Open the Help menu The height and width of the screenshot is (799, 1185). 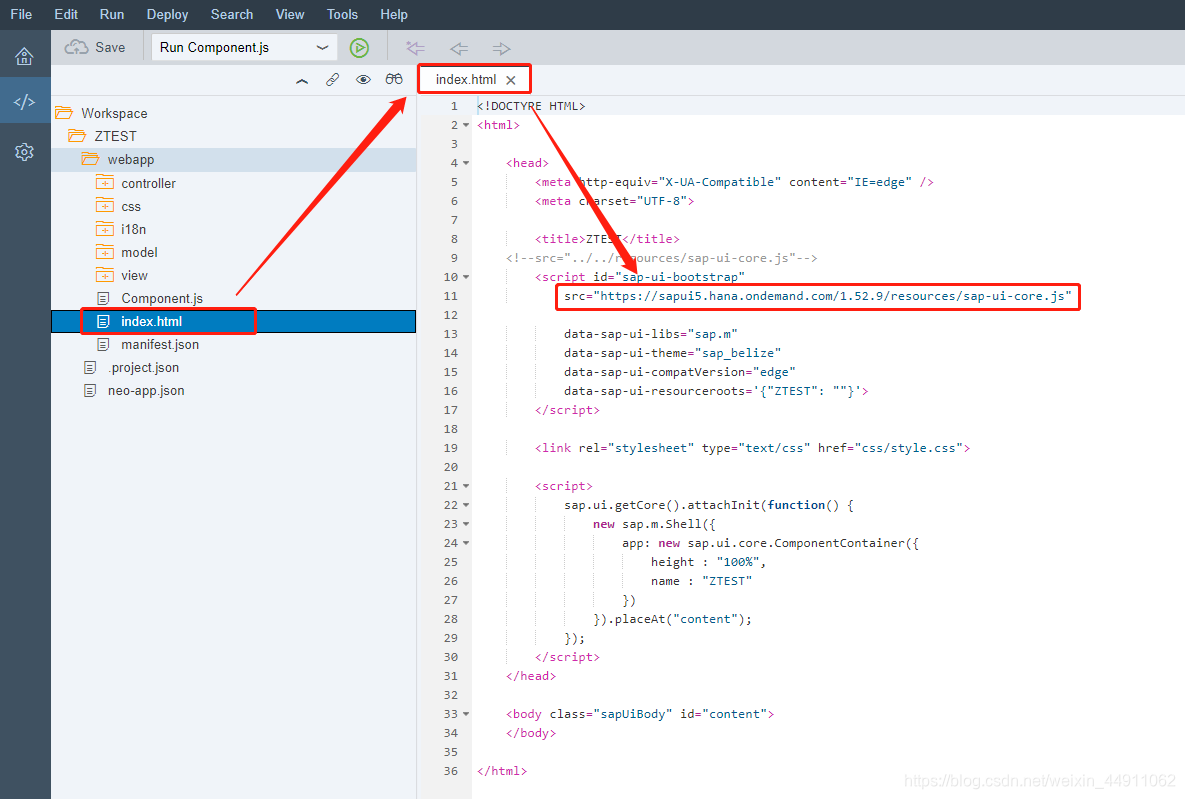[394, 14]
